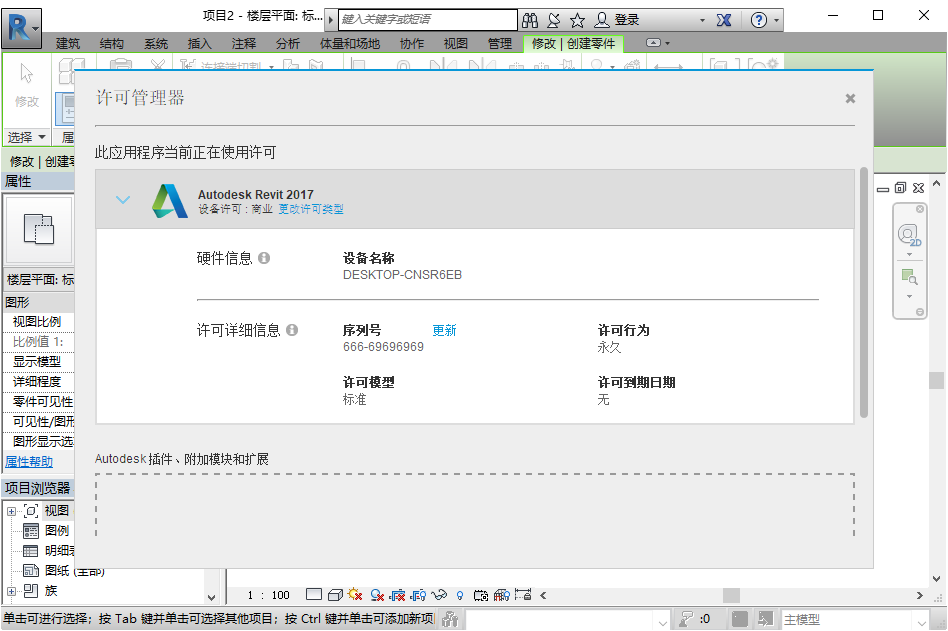Click the 更改许可类型 link
This screenshot has height=631, width=948.
coord(311,209)
